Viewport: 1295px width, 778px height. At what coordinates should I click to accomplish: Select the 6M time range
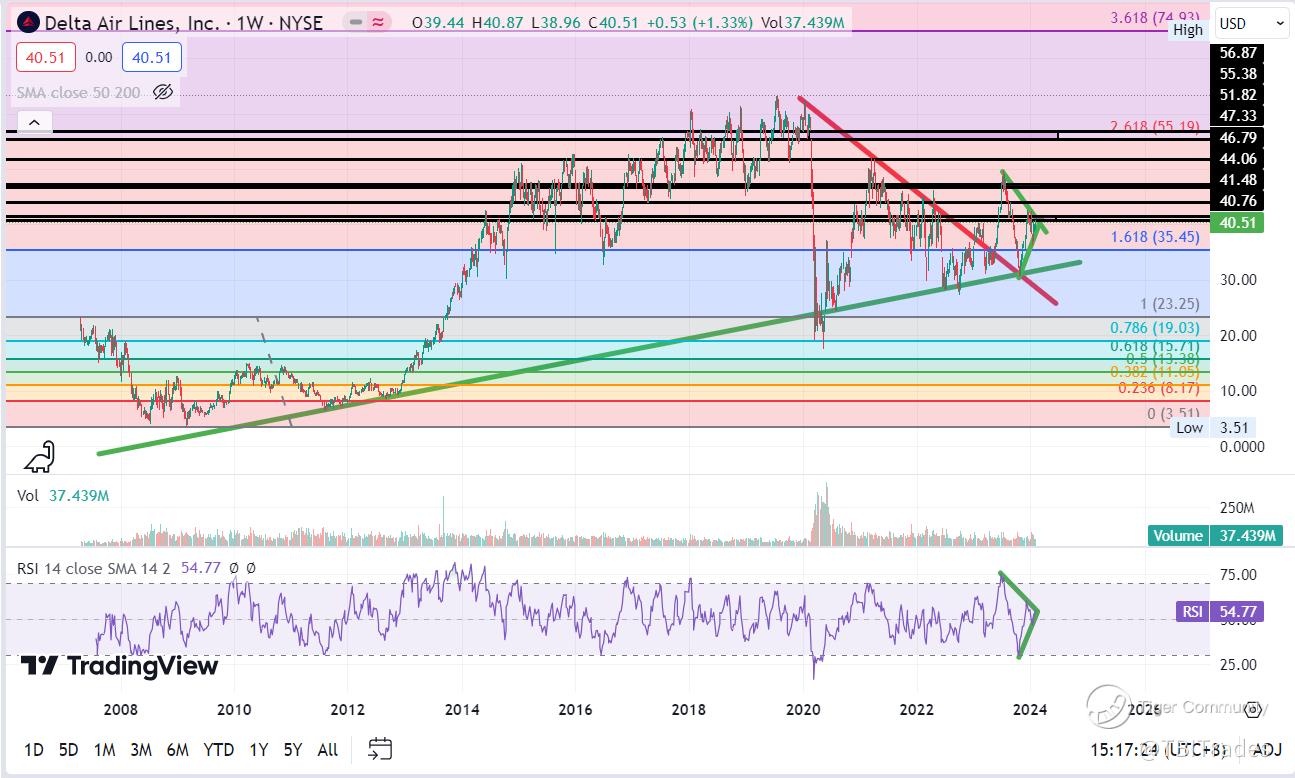tap(177, 749)
